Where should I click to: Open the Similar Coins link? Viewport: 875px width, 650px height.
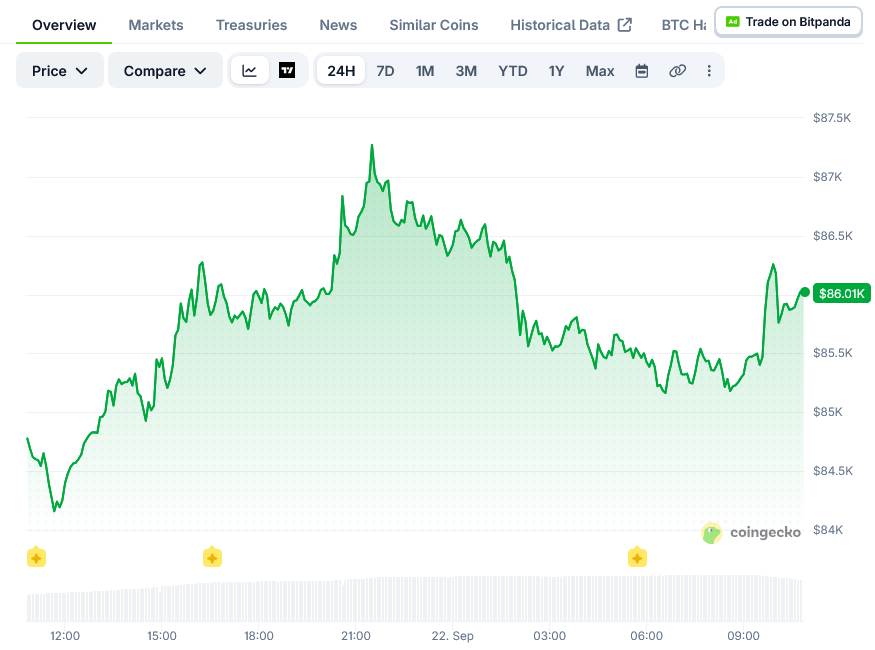[x=434, y=25]
